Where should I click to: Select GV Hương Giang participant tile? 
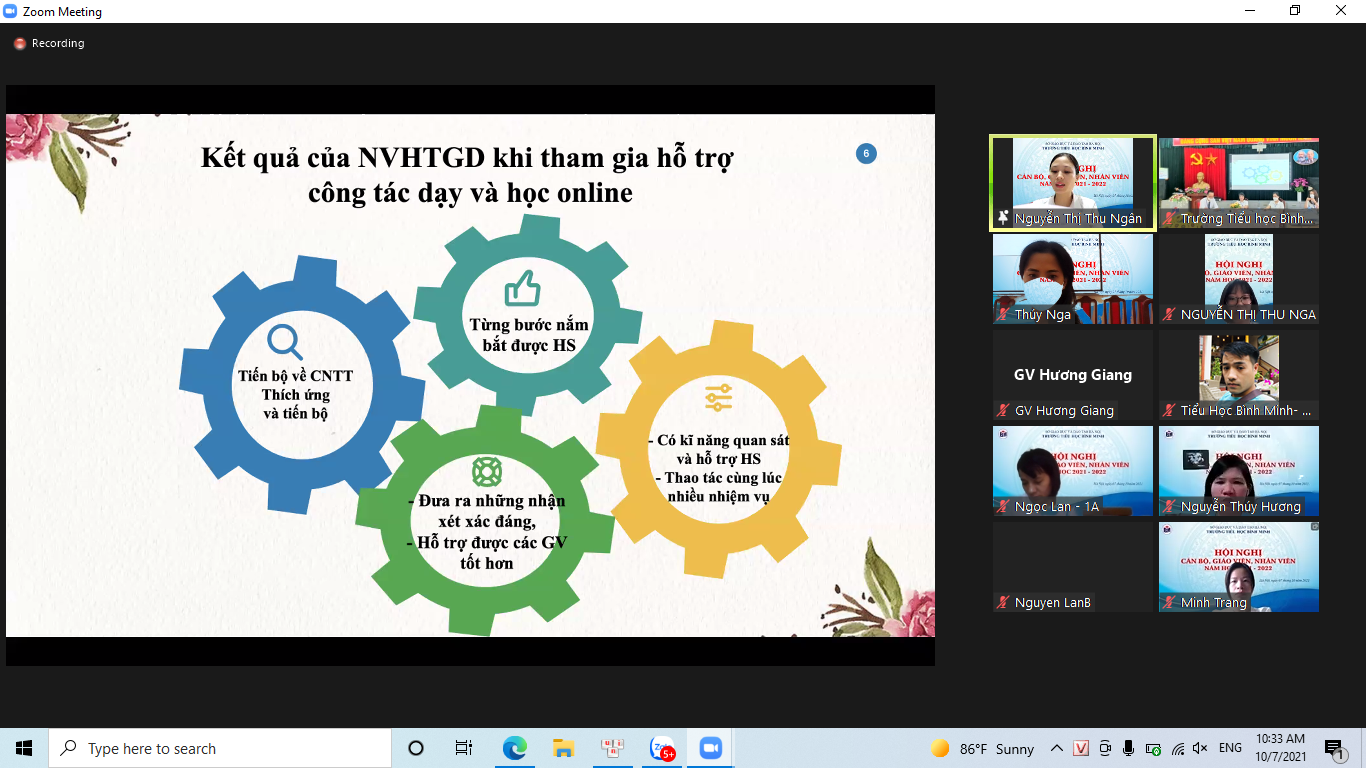pyautogui.click(x=1073, y=375)
